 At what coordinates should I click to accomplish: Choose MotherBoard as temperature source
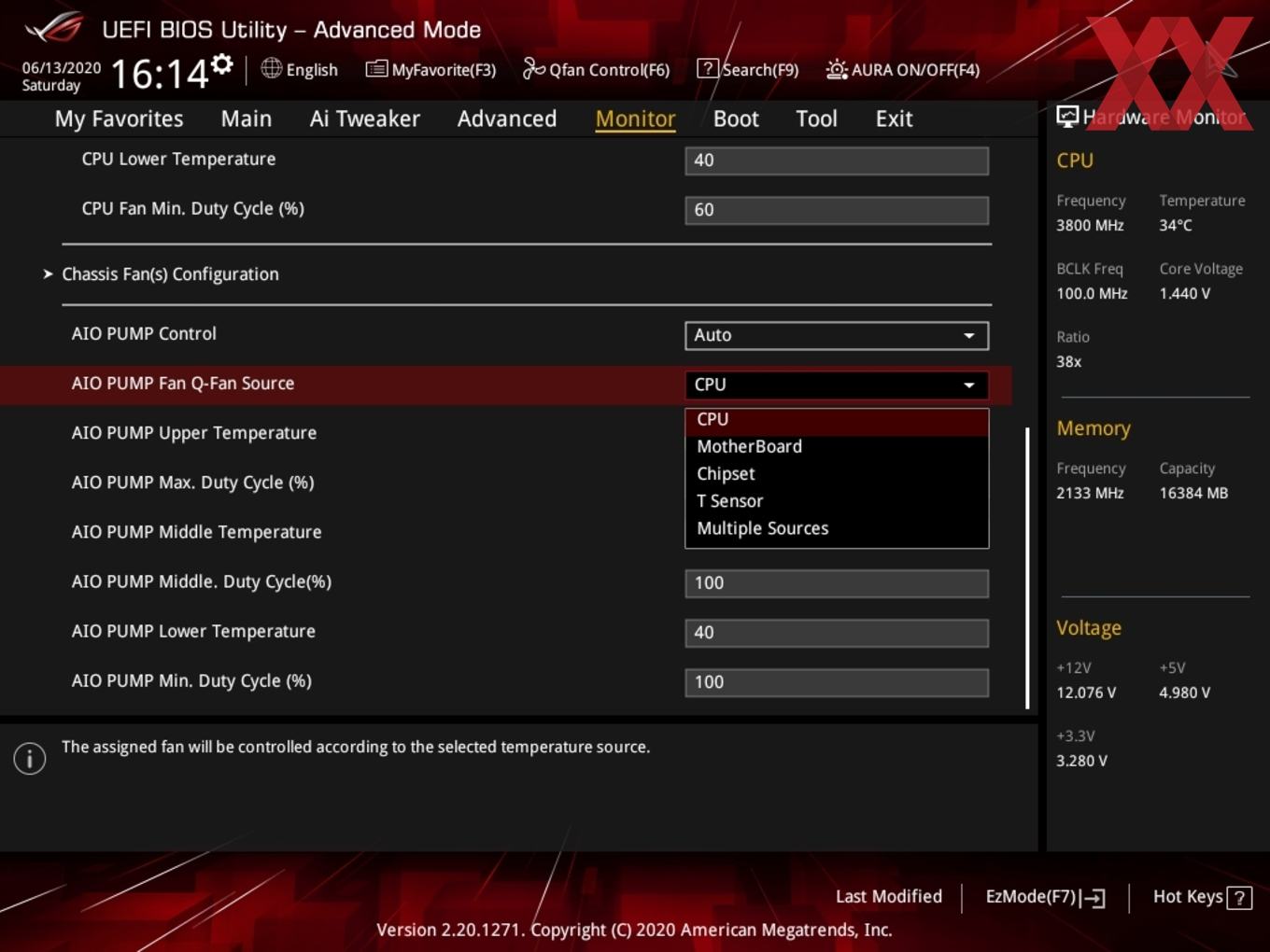pyautogui.click(x=837, y=447)
